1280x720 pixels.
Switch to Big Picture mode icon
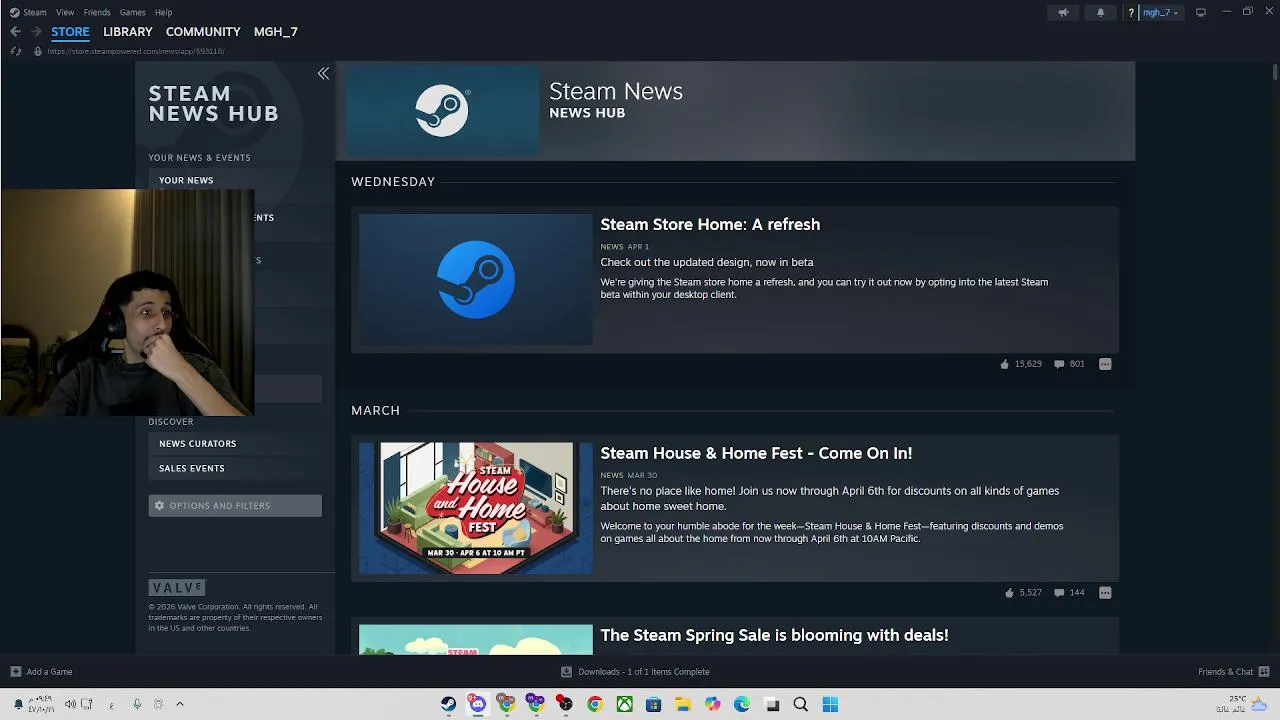pos(1201,12)
